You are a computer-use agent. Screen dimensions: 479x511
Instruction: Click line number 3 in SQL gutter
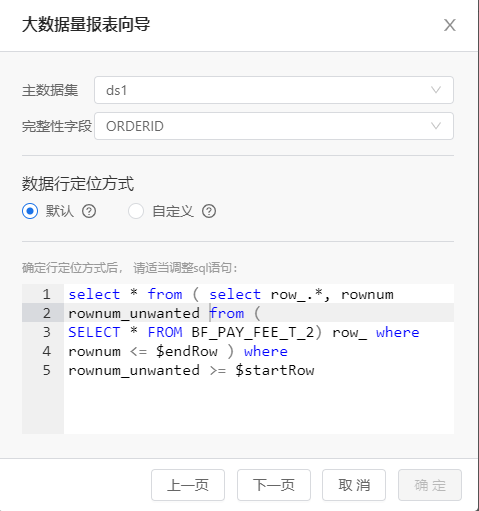point(46,332)
